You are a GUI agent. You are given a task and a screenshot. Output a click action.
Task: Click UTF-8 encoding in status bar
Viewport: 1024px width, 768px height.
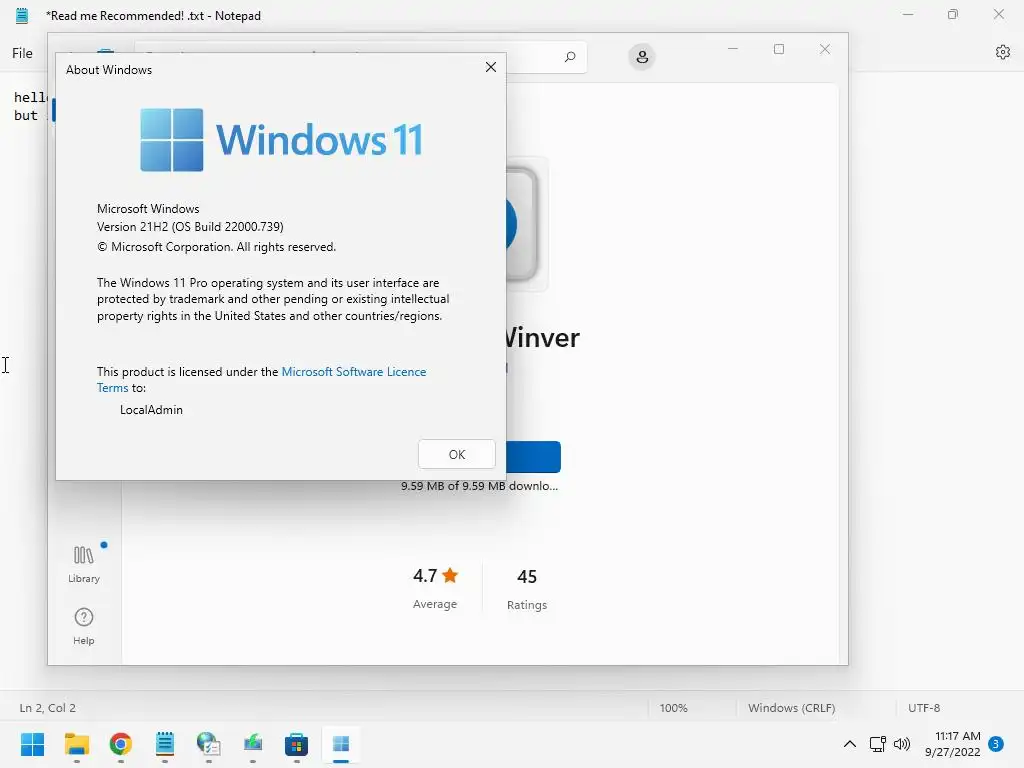point(924,708)
